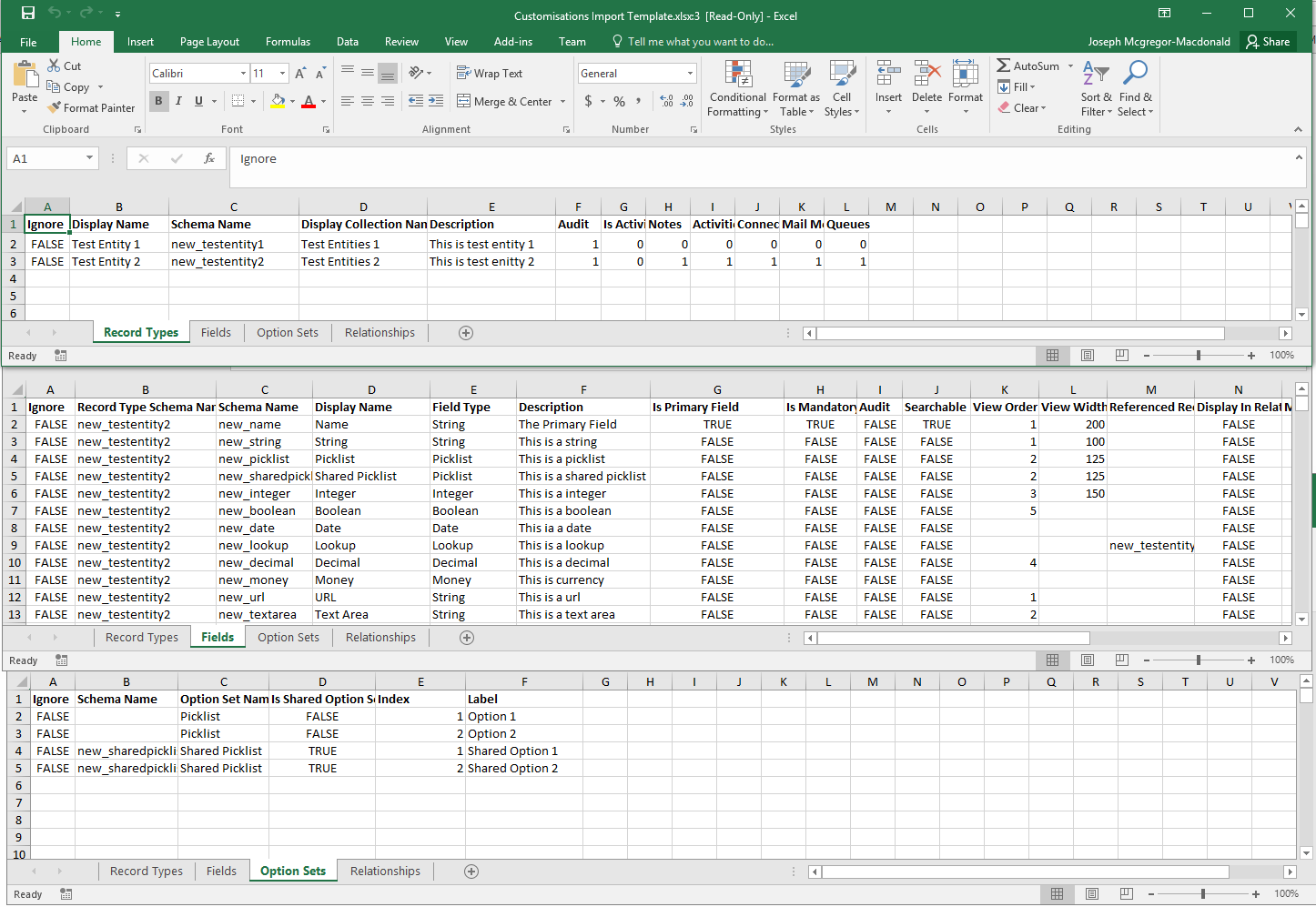Click the Merge & Center icon
This screenshot has height=907, width=1316.
pyautogui.click(x=464, y=101)
